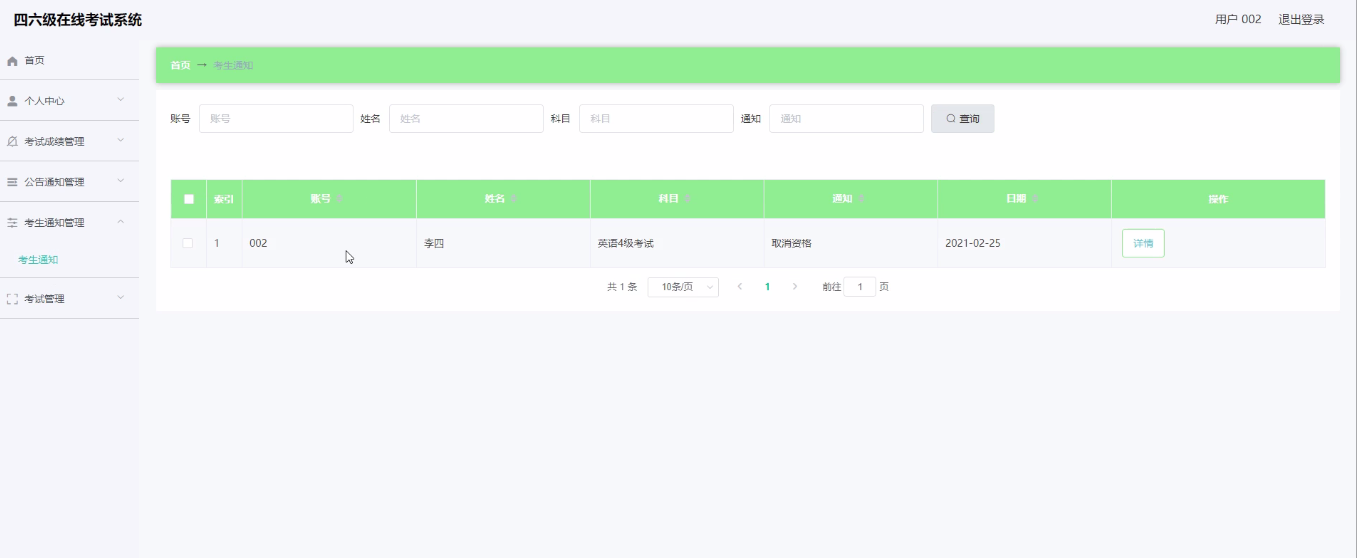Open the 10条/页 page size dropdown
Viewport: 1357px width, 558px height.
[x=683, y=287]
